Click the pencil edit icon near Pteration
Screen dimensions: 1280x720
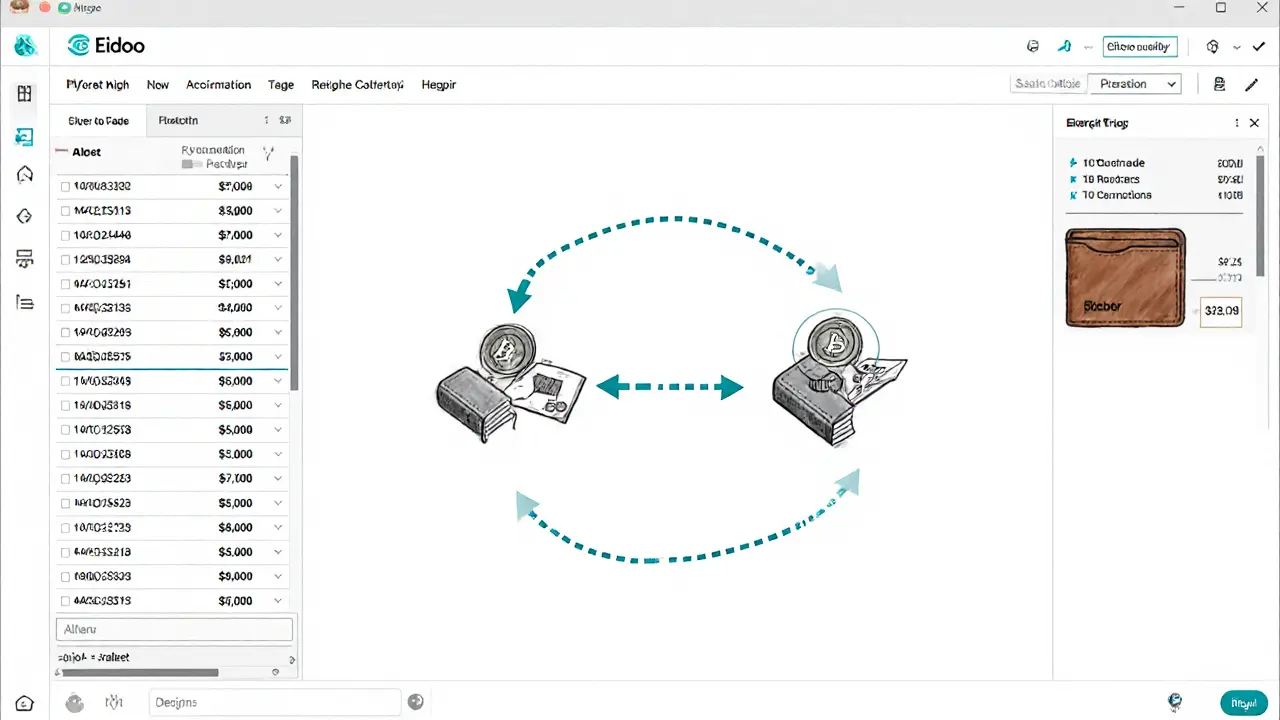(x=1251, y=84)
